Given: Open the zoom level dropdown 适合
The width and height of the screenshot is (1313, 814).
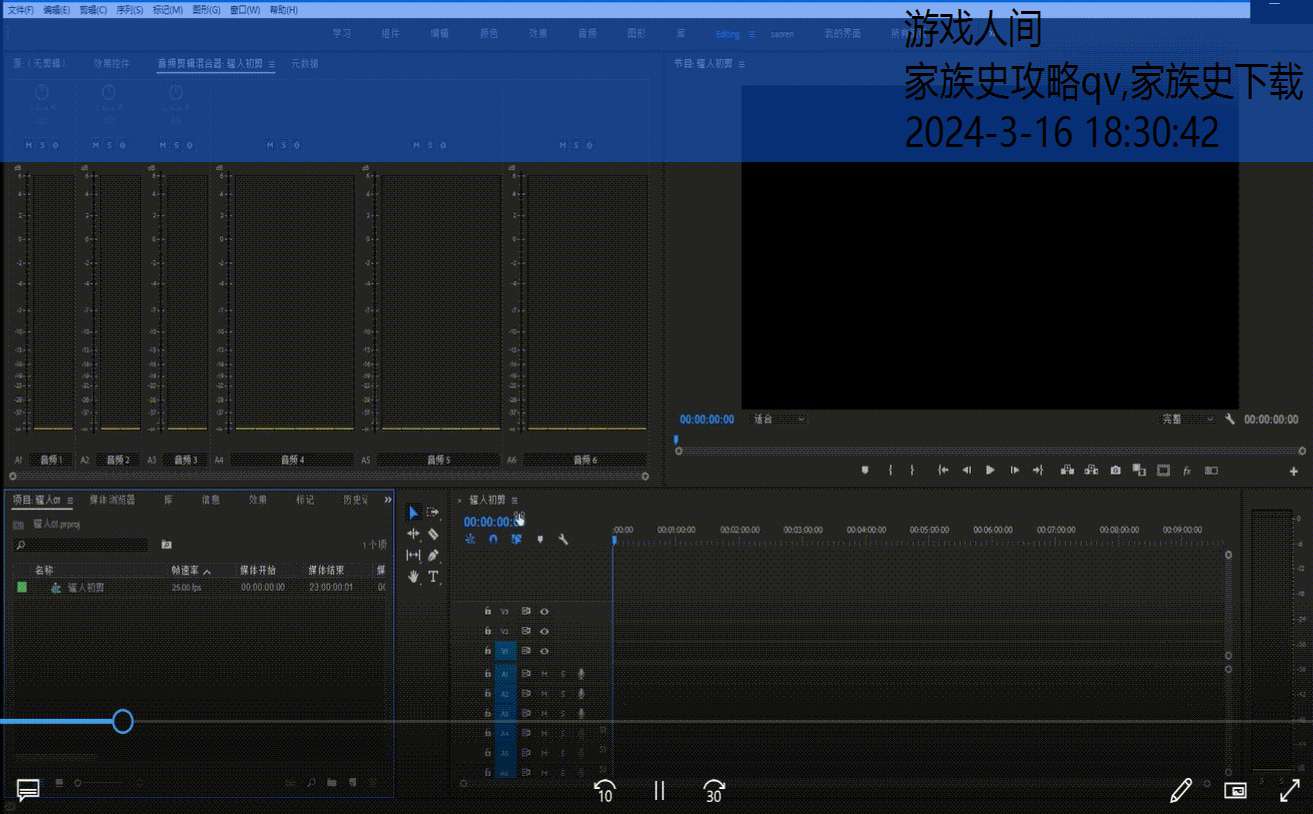Looking at the screenshot, I should coord(779,419).
